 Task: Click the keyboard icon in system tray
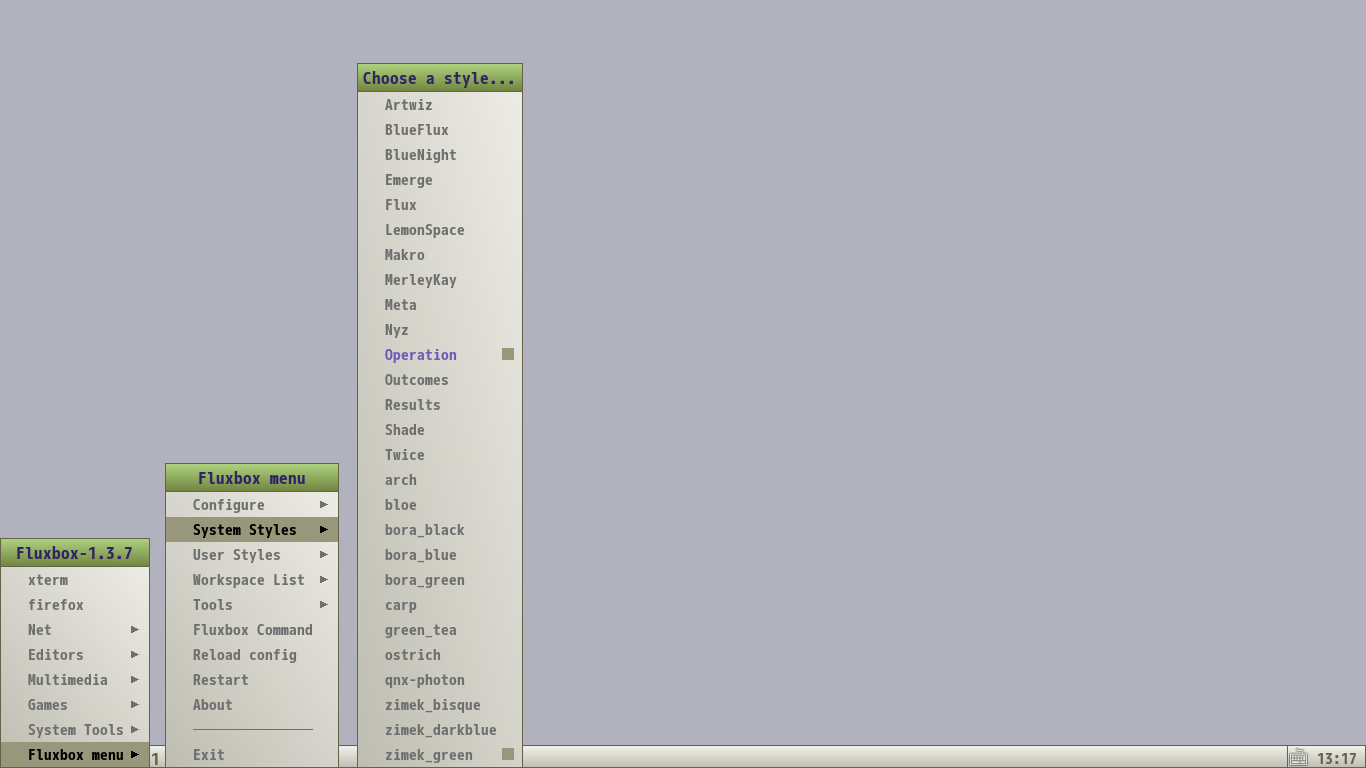pos(1299,757)
